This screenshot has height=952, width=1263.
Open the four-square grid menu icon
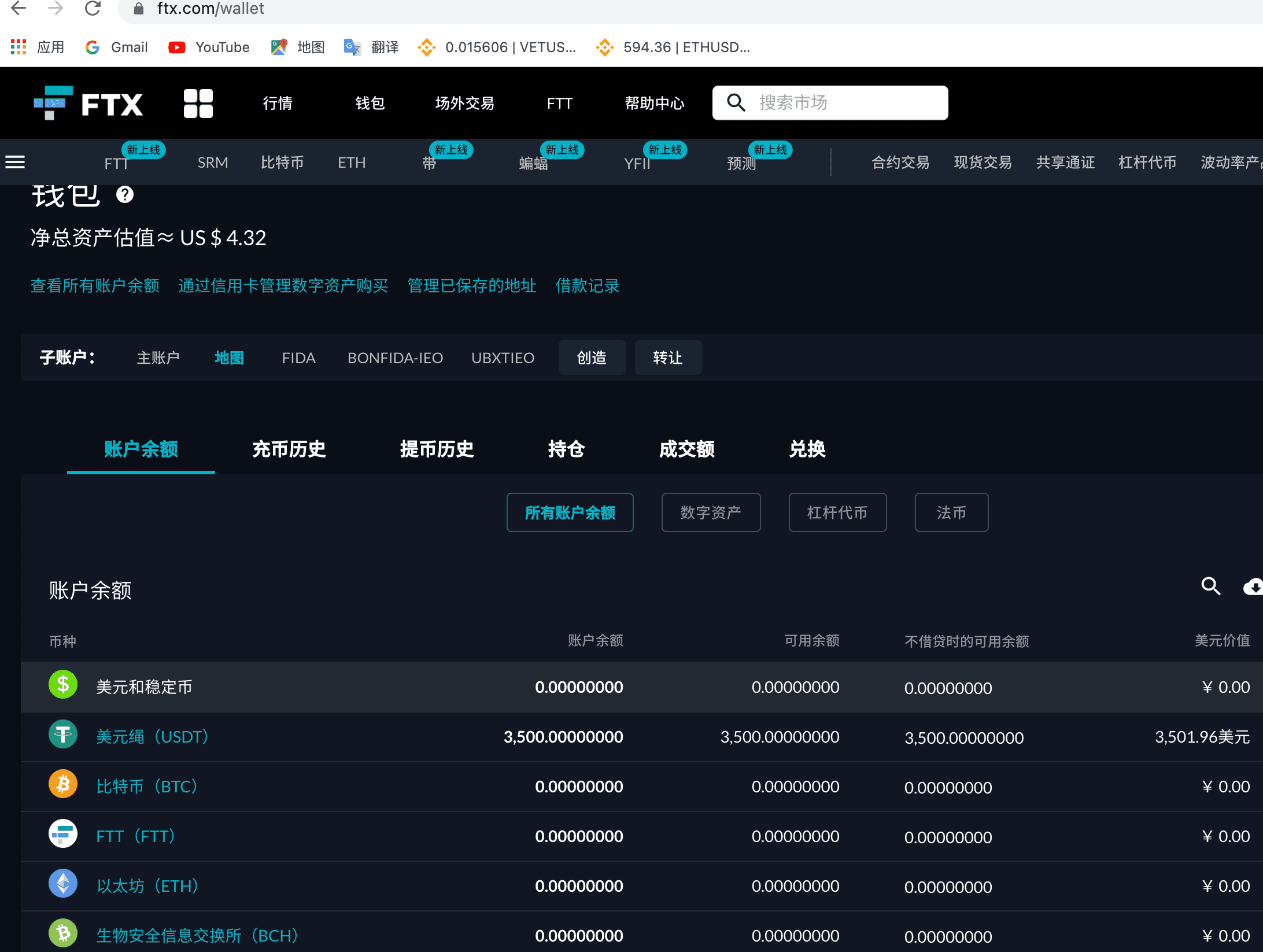pos(198,104)
